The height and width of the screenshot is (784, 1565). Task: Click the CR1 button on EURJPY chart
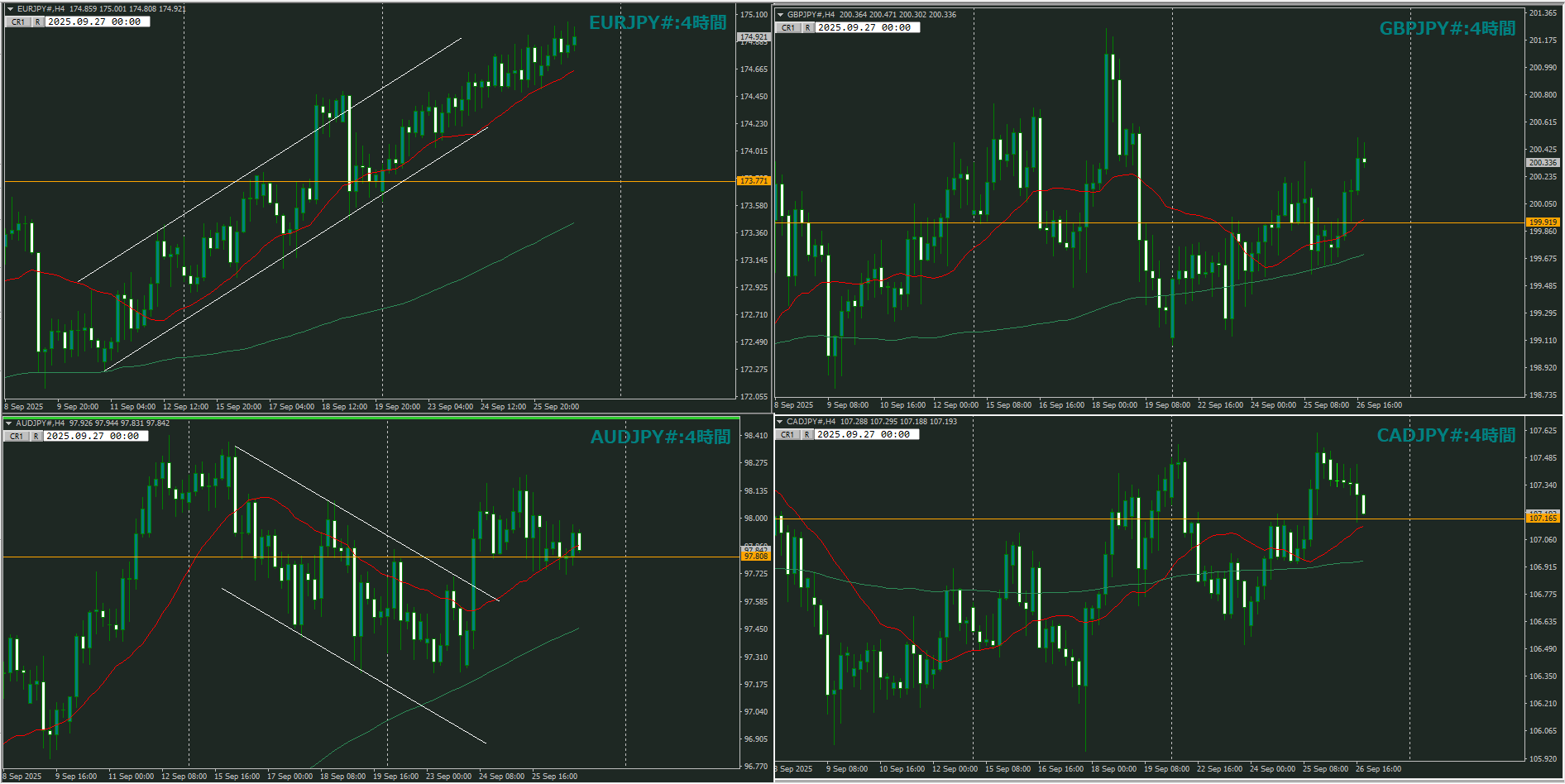coord(18,22)
